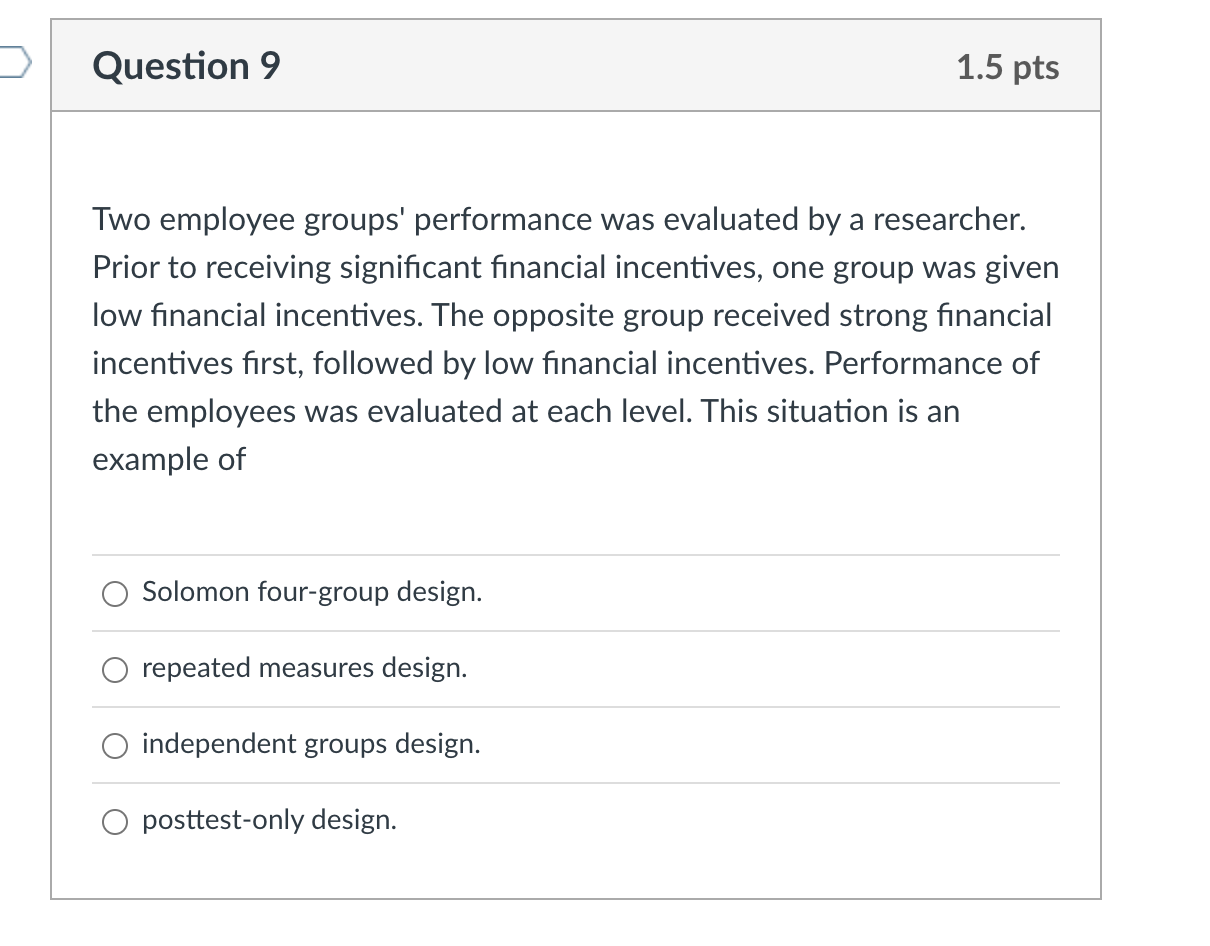The width and height of the screenshot is (1210, 946).
Task: Click the '1.5 pts' points label
Action: pyautogui.click(x=1008, y=67)
